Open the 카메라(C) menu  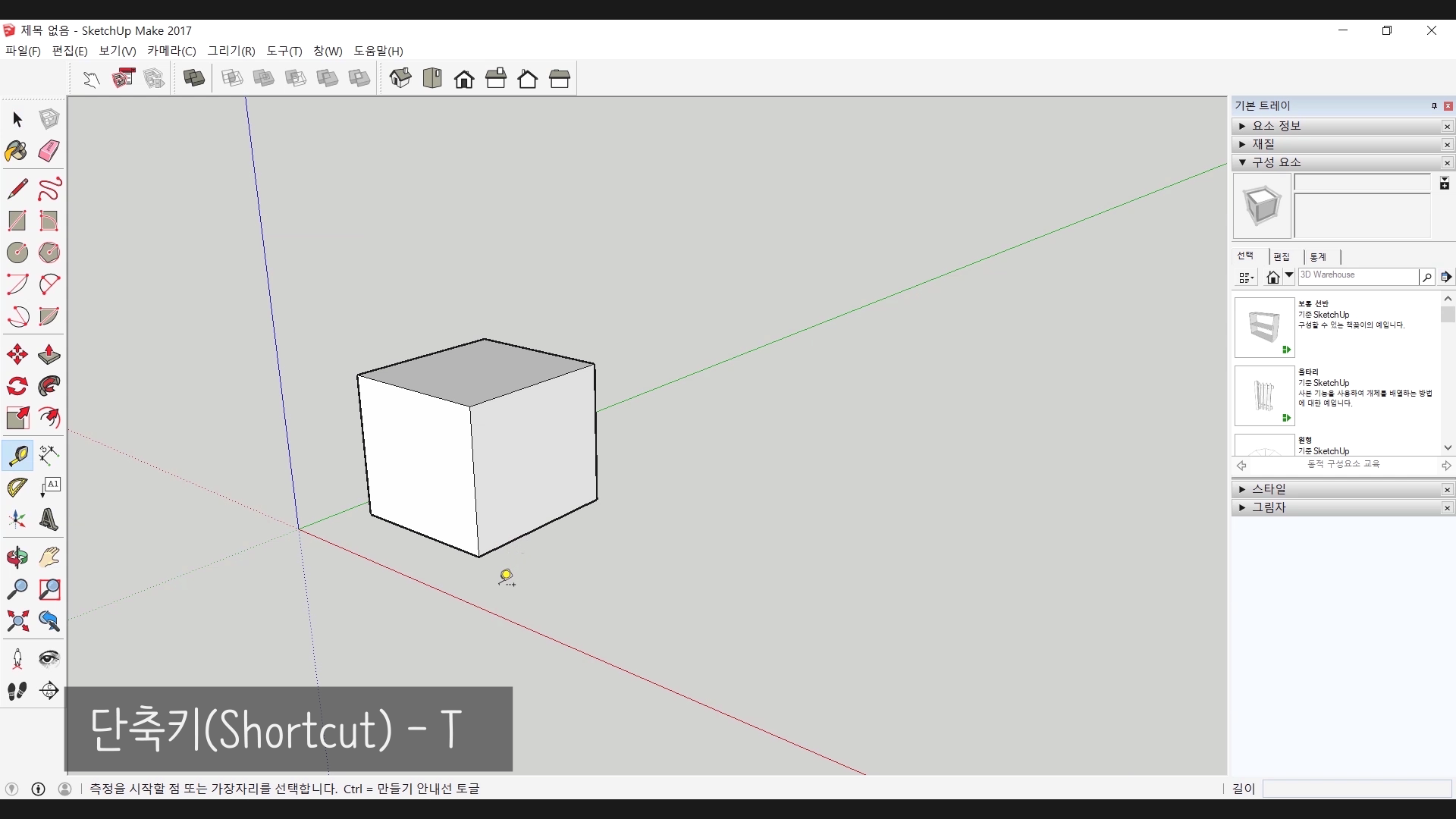click(x=171, y=51)
